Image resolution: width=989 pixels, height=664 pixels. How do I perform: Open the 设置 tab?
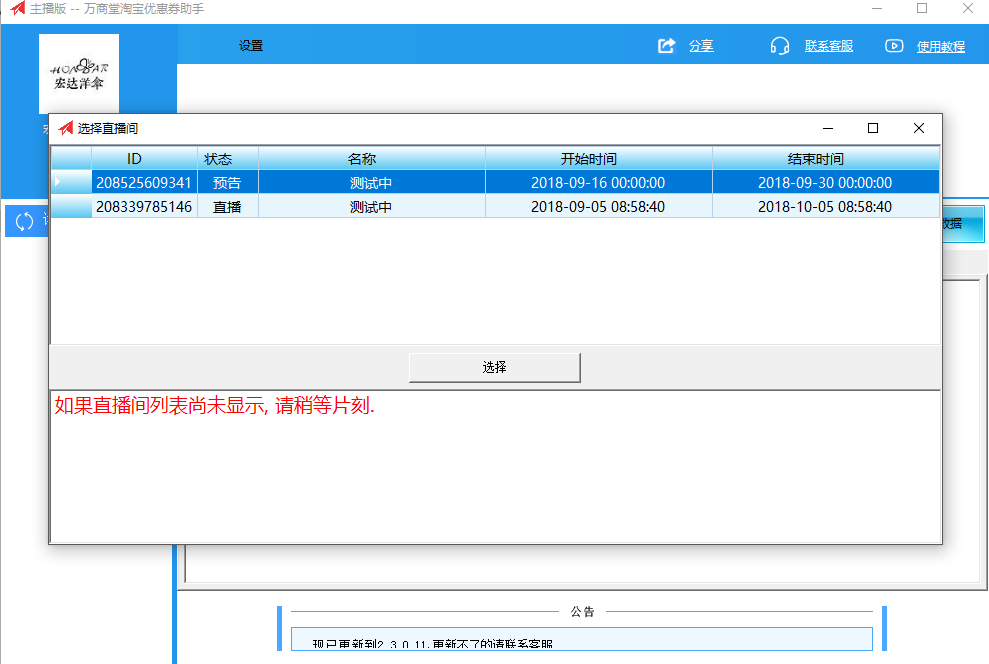(x=250, y=45)
